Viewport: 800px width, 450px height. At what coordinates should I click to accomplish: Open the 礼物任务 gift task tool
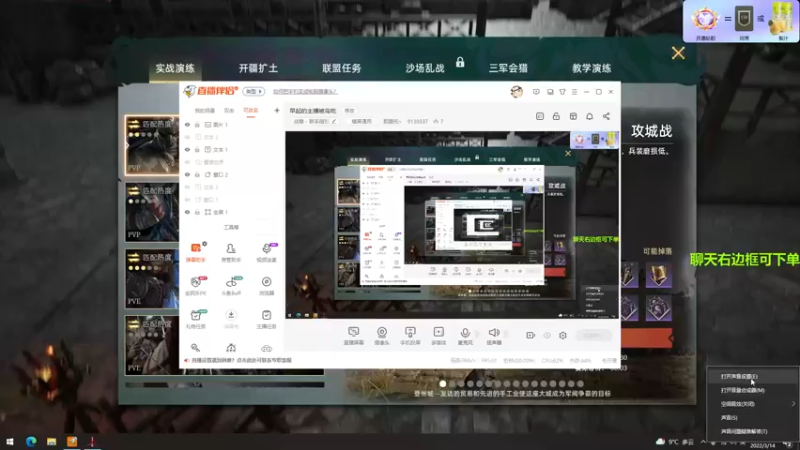coord(195,319)
